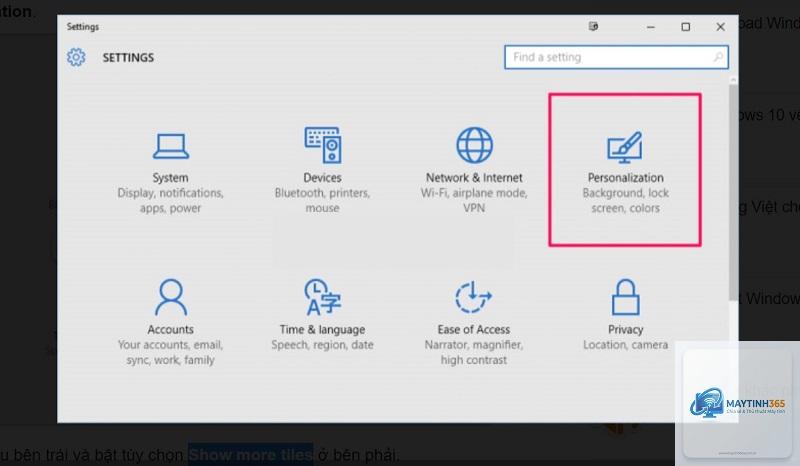Maximize the Settings window
Viewport: 800px width, 466px height.
pyautogui.click(x=686, y=27)
